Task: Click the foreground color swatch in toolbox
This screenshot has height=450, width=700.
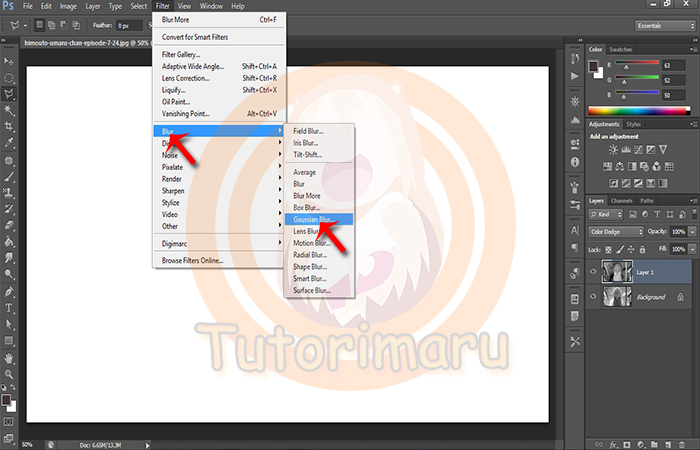Action: coord(6,400)
